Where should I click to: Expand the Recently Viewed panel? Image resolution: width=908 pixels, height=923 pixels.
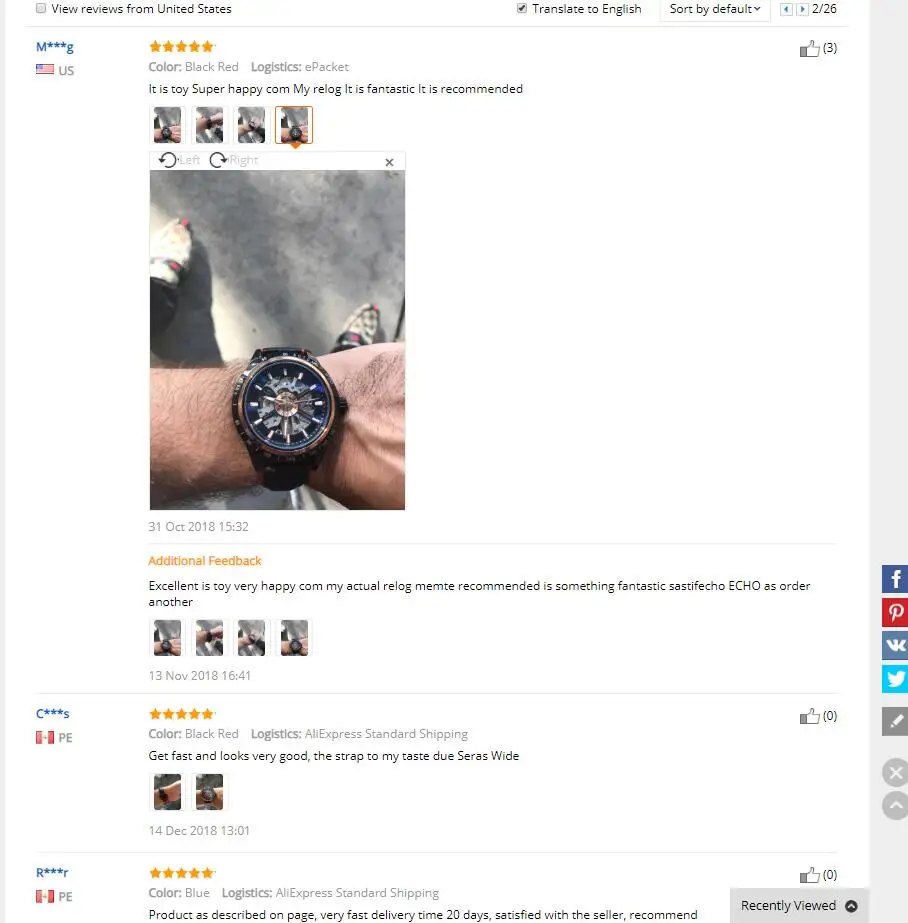pyautogui.click(x=799, y=905)
